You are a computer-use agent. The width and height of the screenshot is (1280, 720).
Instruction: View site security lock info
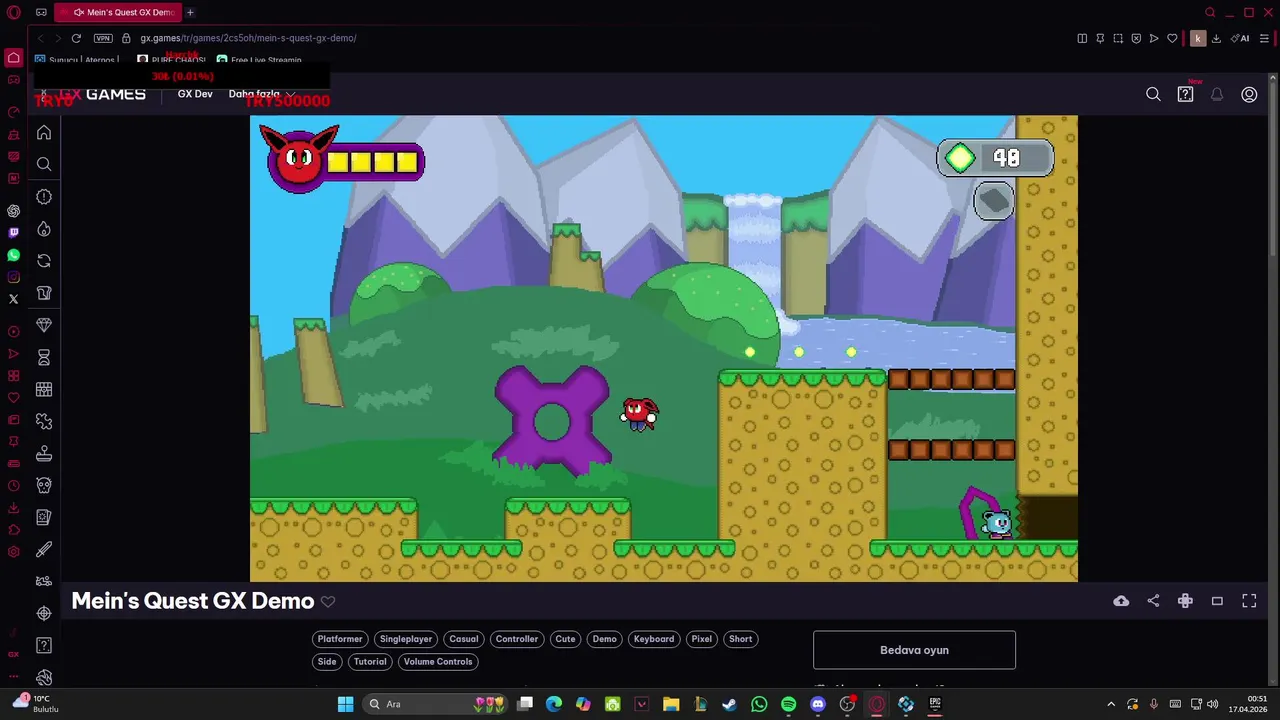(126, 38)
